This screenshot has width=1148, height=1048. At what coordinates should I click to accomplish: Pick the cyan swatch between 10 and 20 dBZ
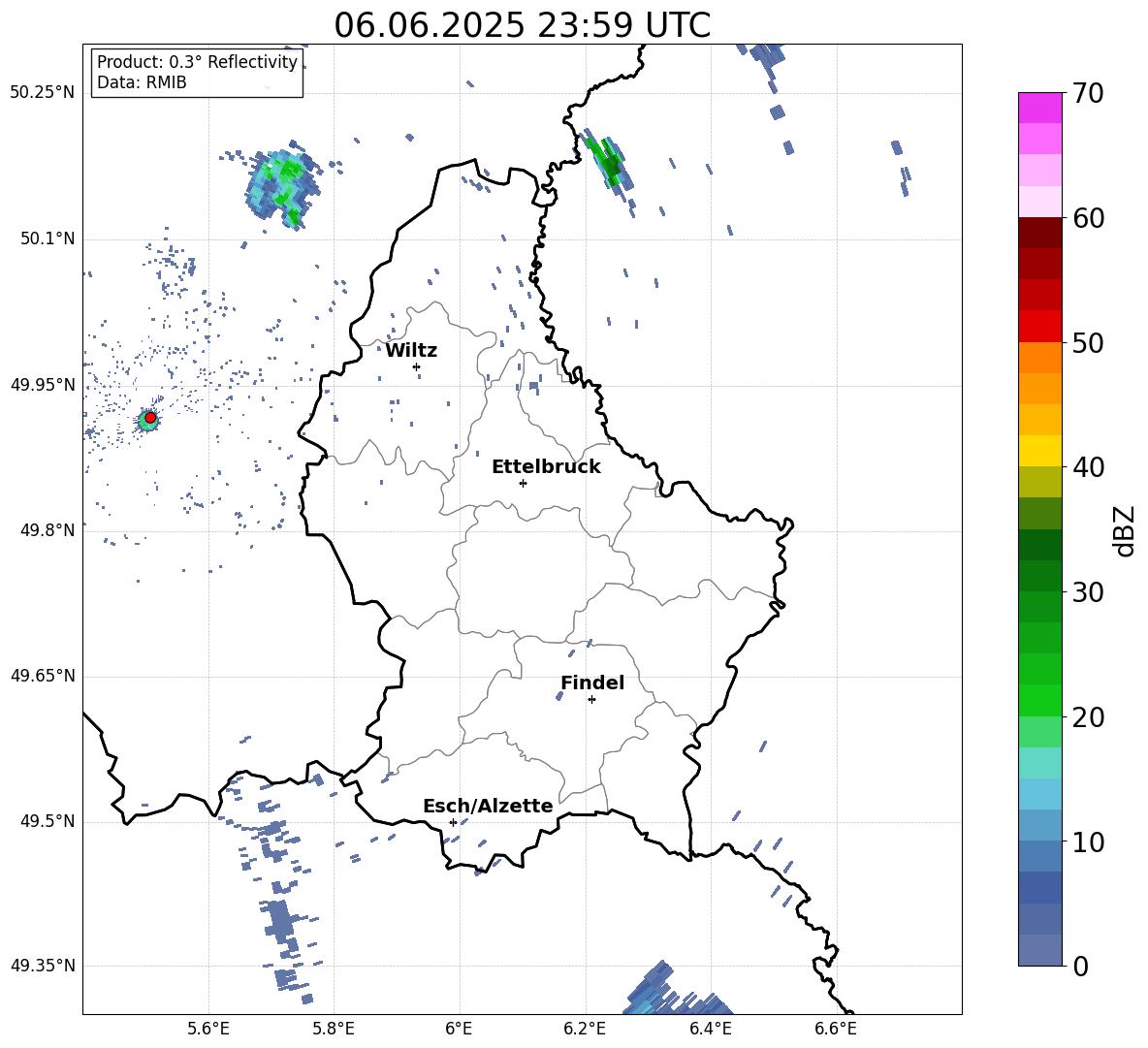pyautogui.click(x=1039, y=794)
